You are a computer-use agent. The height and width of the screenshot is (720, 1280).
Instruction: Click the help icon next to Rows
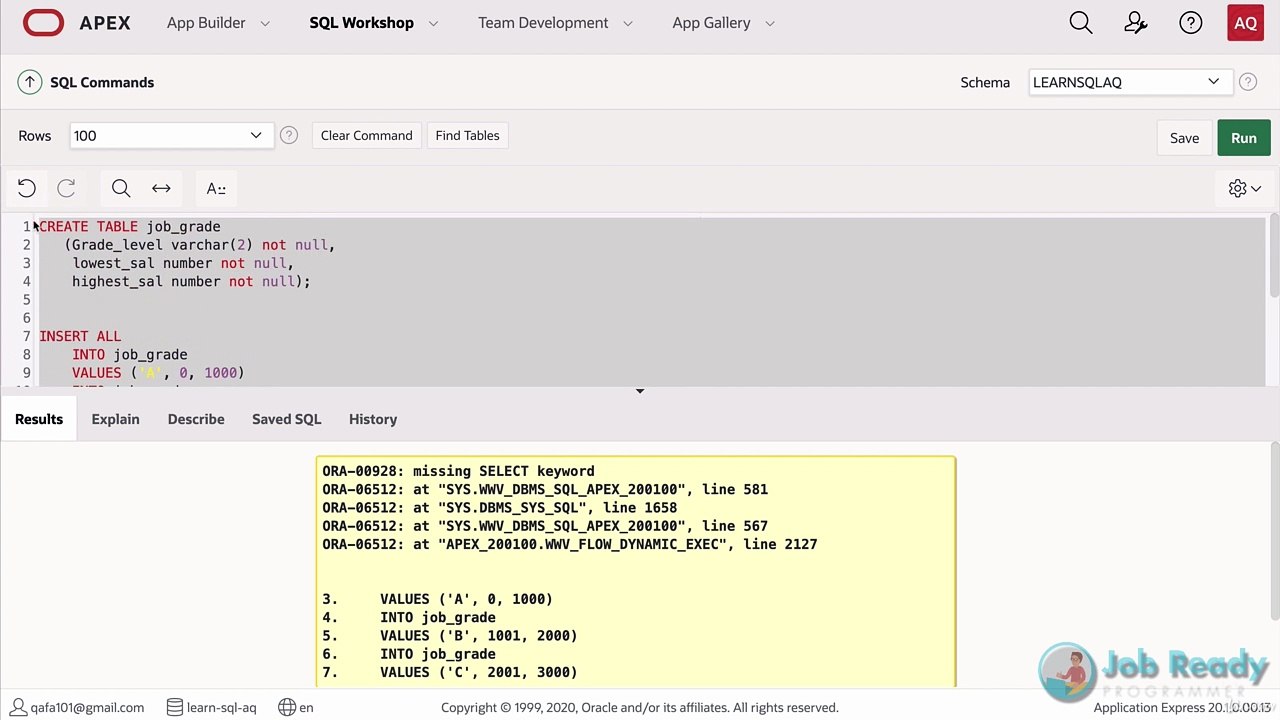click(x=289, y=135)
